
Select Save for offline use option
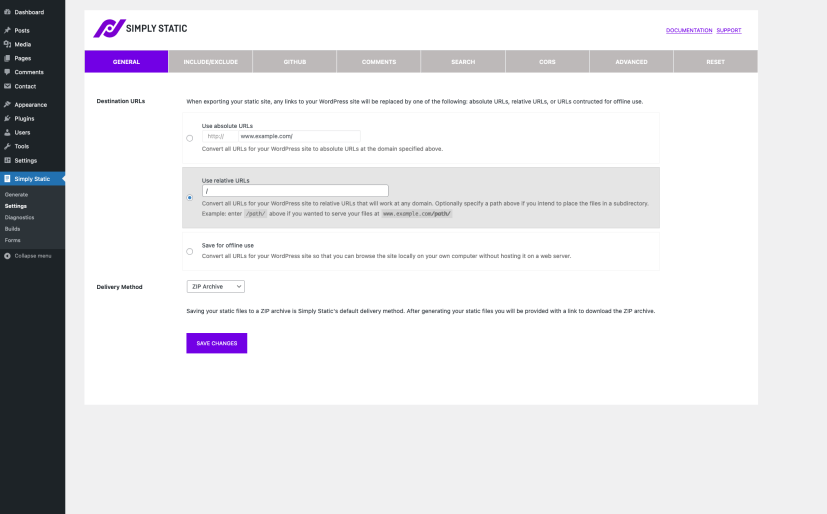click(190, 251)
